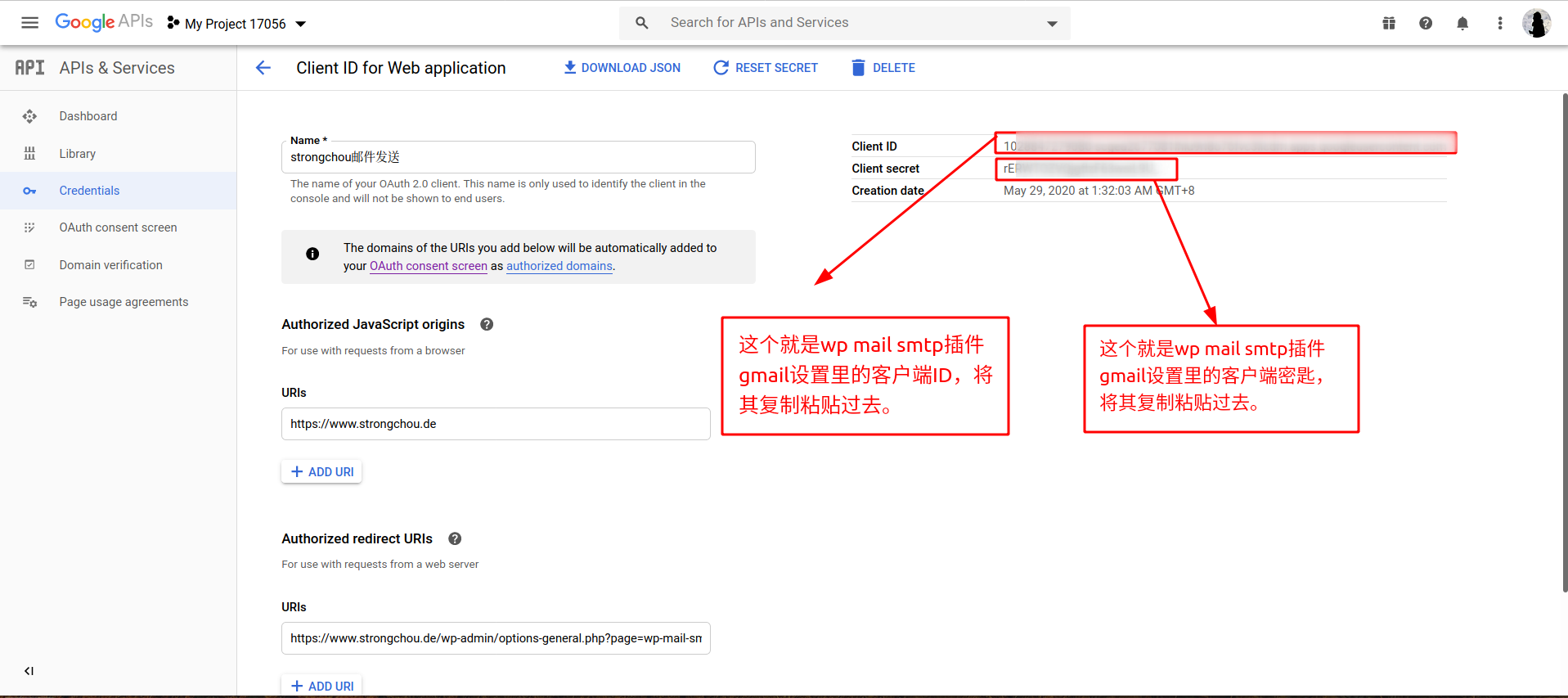This screenshot has height=698, width=1568.
Task: Click the 'For use with requests from a browser' text
Action: click(x=373, y=351)
